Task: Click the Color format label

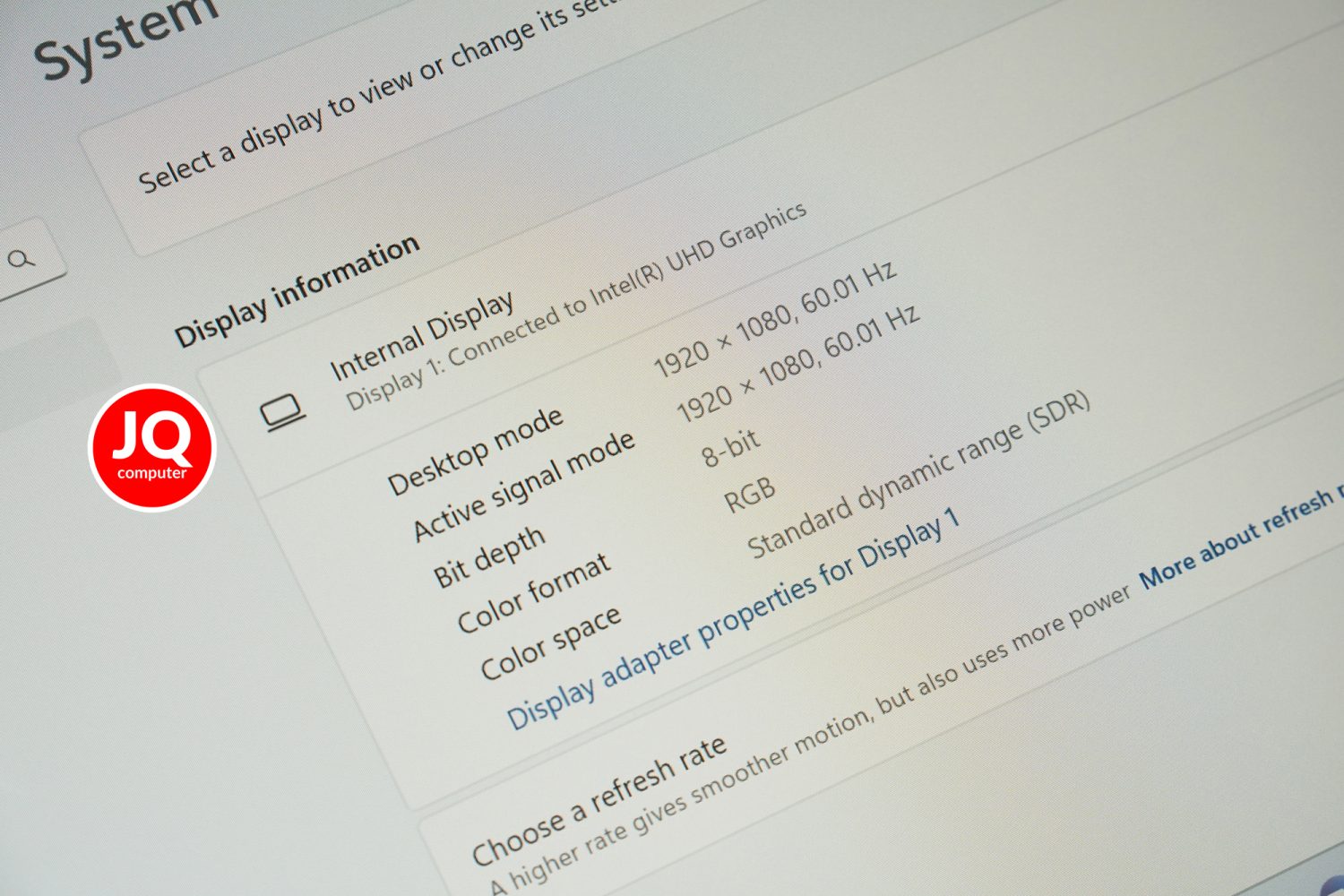Action: coord(534,593)
